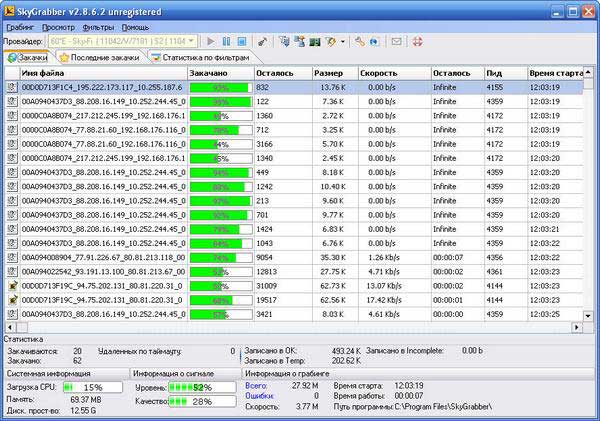Open the Провайдер provider dropdown
This screenshot has height=421, width=600.
pyautogui.click(x=123, y=41)
